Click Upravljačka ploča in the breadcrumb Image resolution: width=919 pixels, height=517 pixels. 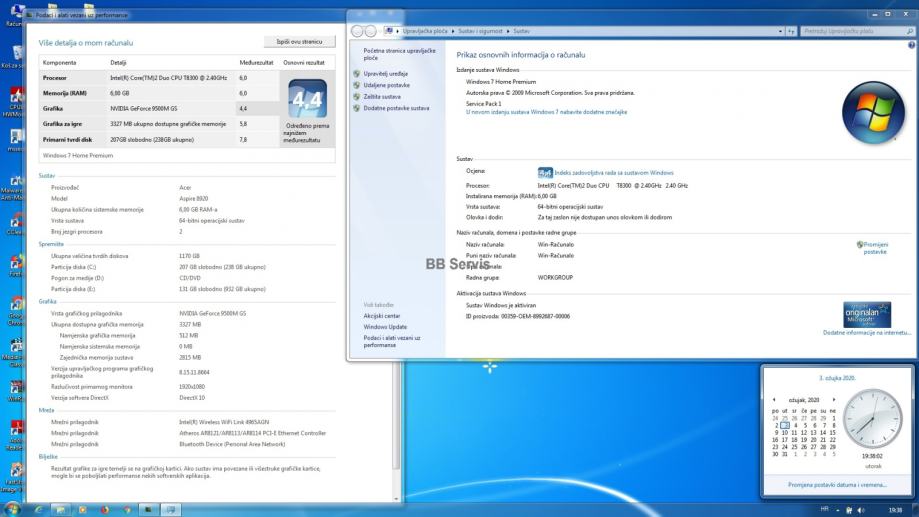point(423,31)
